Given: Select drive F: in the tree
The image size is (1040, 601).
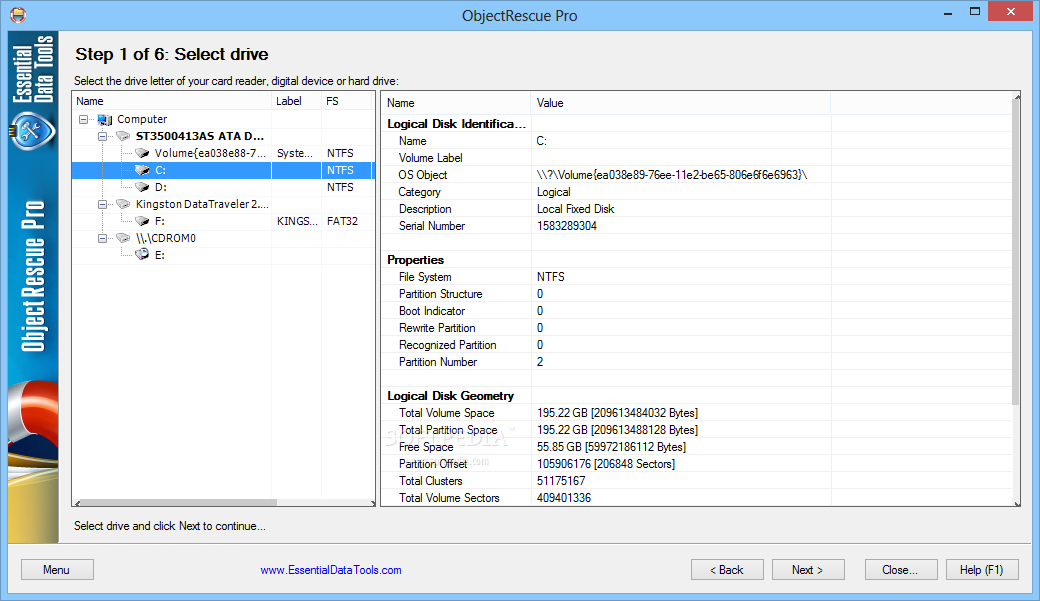Looking at the screenshot, I should pyautogui.click(x=159, y=222).
